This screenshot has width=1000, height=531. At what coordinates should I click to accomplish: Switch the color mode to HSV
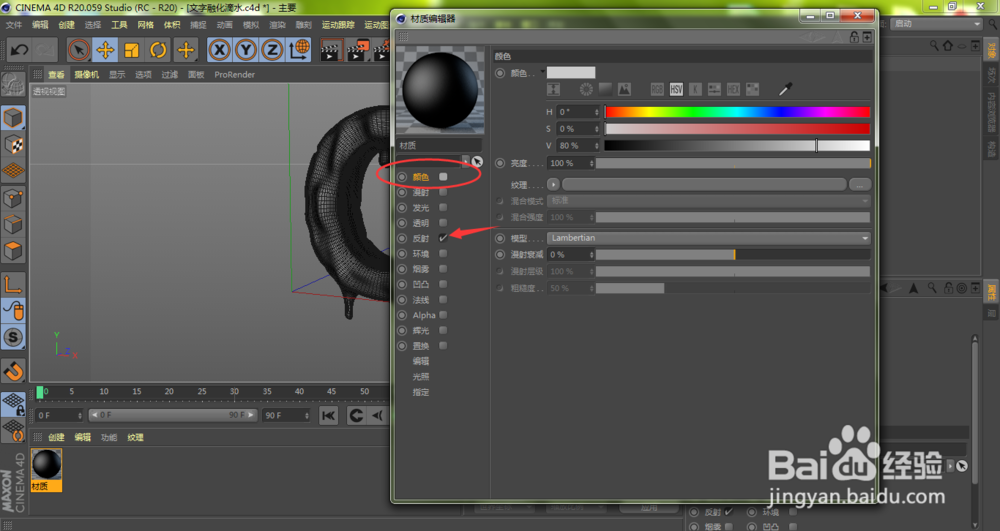[676, 89]
